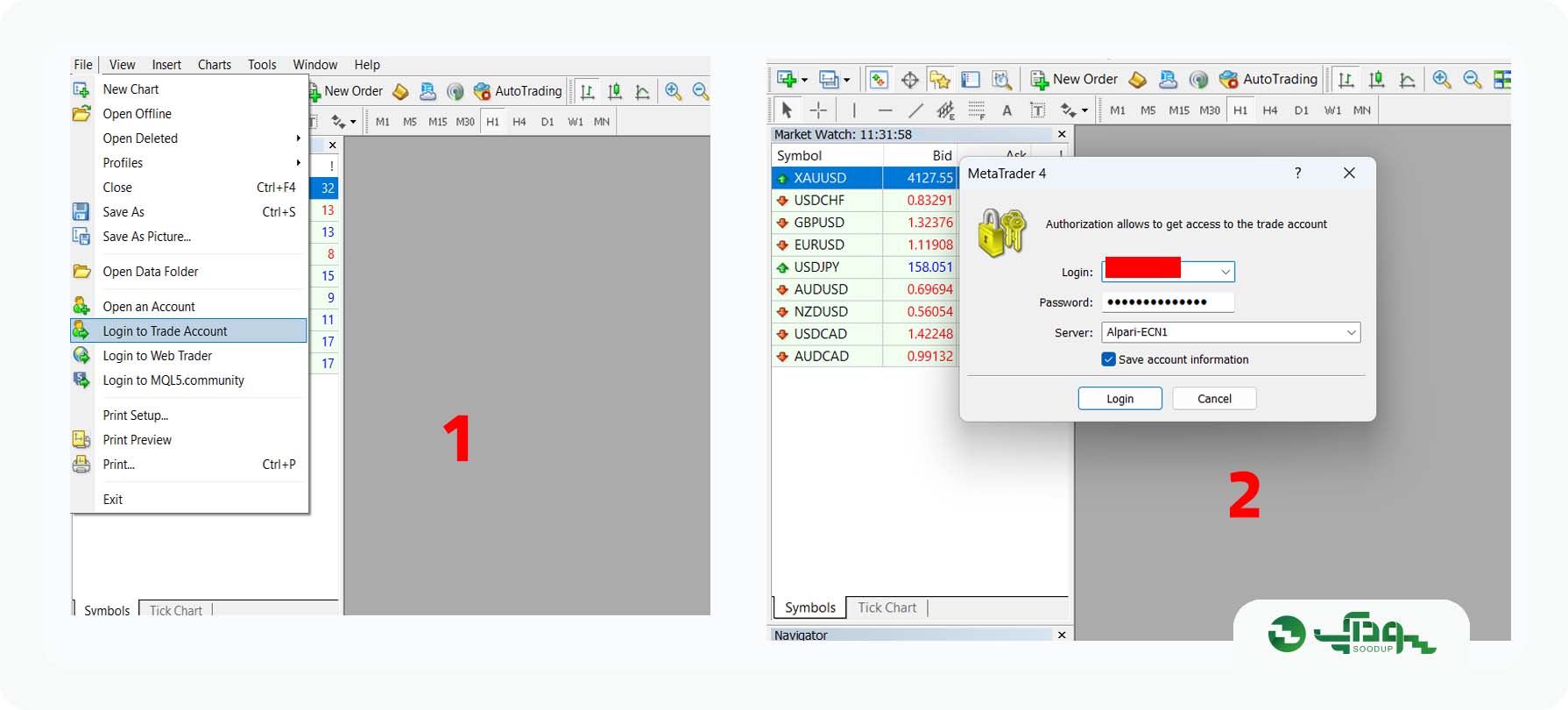Expand the Profiles submenu in the File menu
This screenshot has width=1568, height=710.
[x=188, y=163]
